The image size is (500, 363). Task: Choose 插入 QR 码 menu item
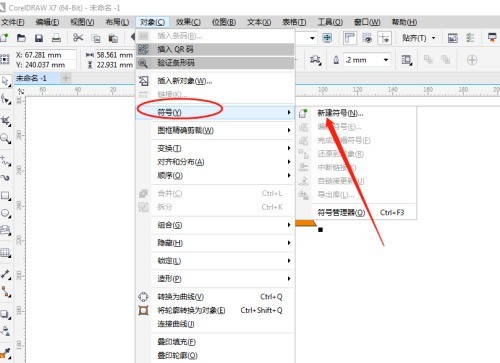tap(215, 49)
